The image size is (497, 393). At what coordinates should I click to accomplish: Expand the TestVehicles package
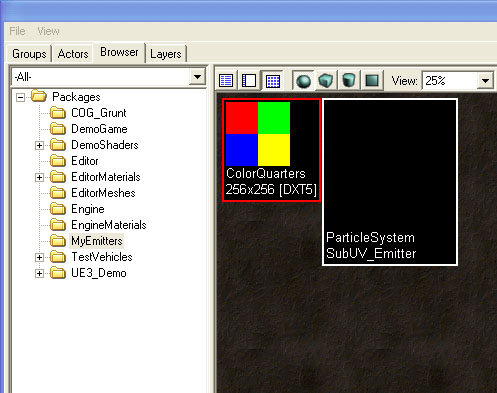coord(39,257)
